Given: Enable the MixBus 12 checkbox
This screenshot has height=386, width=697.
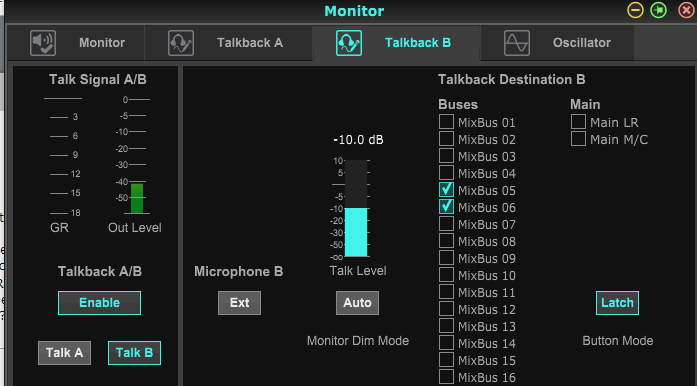Looking at the screenshot, I should tap(446, 309).
